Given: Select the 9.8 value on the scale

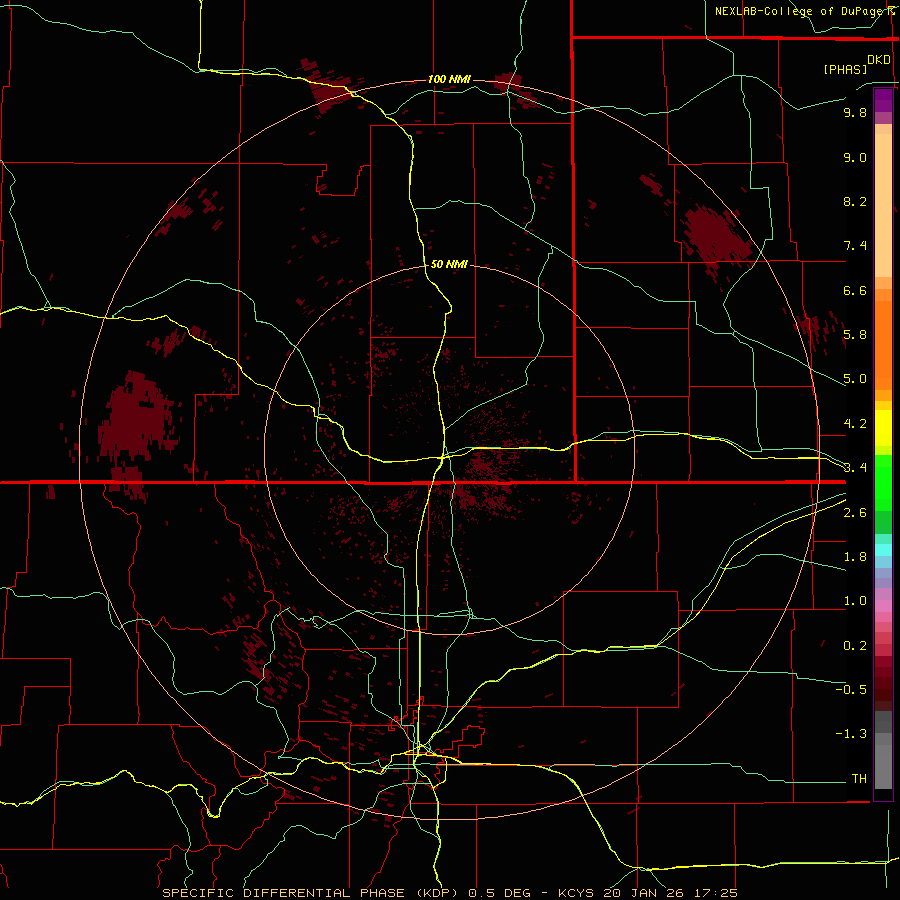Looking at the screenshot, I should coord(855,112).
